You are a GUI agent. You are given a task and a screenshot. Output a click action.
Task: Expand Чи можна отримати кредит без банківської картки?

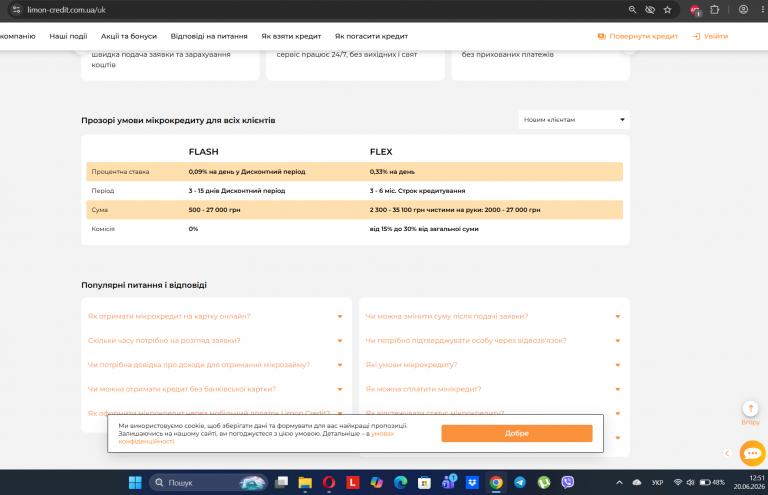click(215, 389)
